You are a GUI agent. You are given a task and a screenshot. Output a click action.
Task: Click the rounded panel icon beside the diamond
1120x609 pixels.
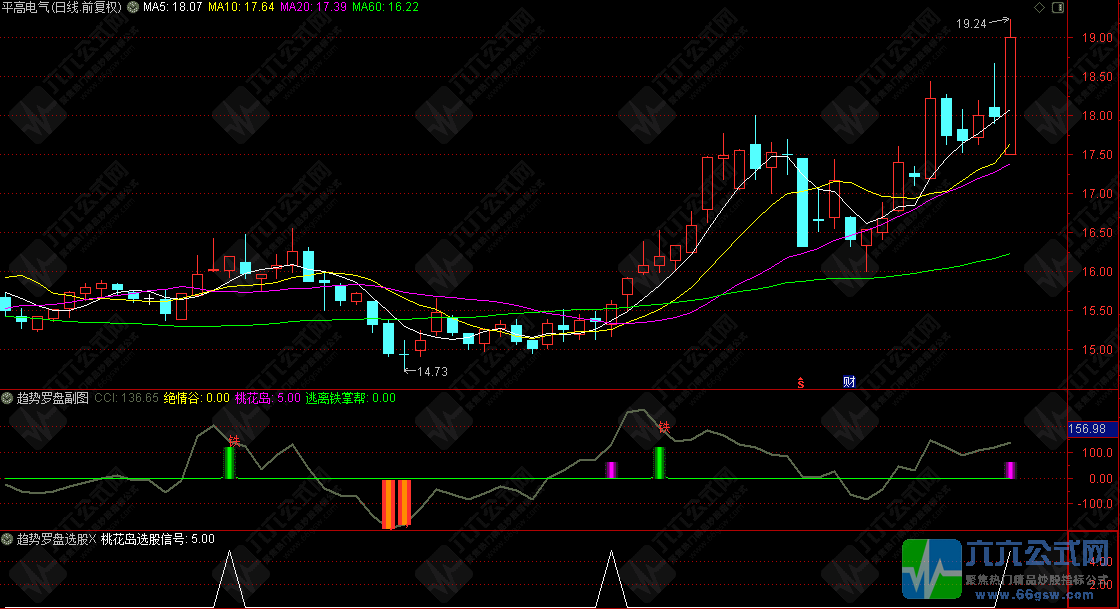[1058, 7]
